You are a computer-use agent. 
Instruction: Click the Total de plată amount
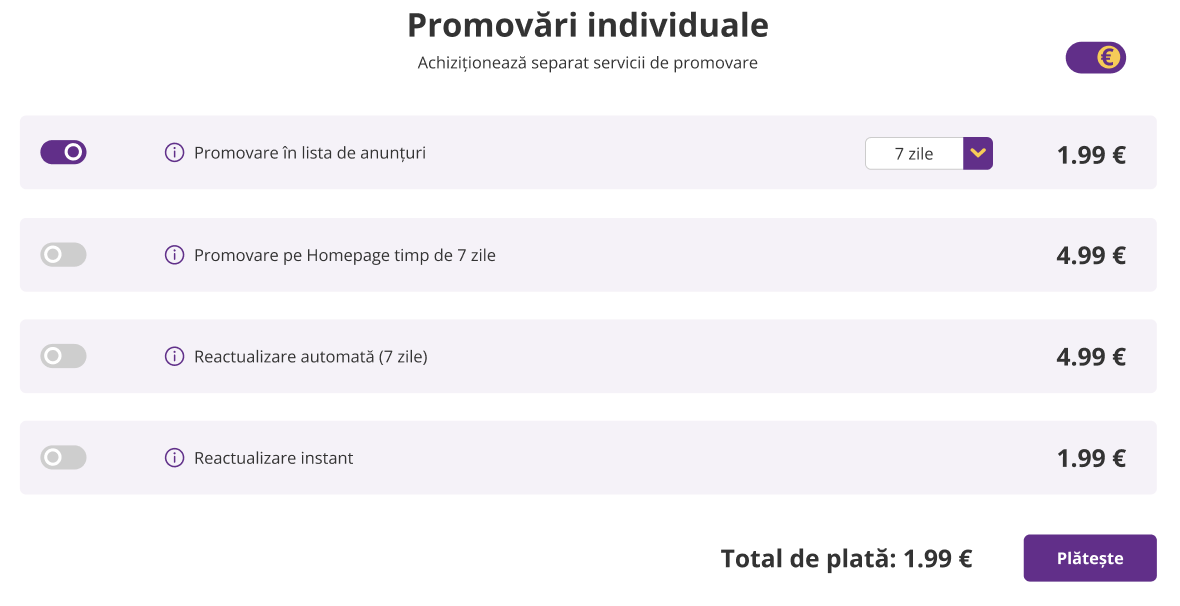click(937, 558)
